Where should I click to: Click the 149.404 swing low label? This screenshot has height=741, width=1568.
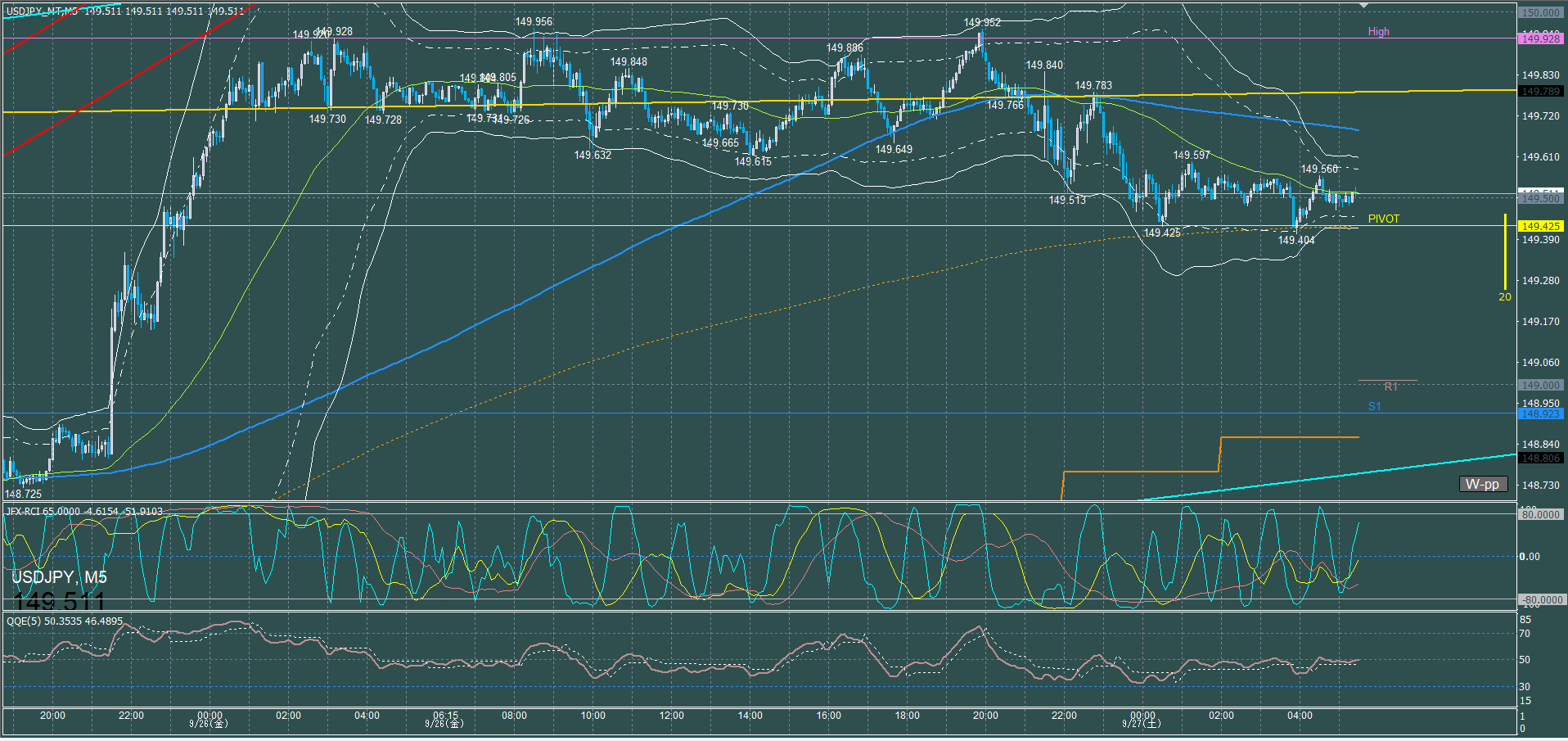click(x=1296, y=240)
